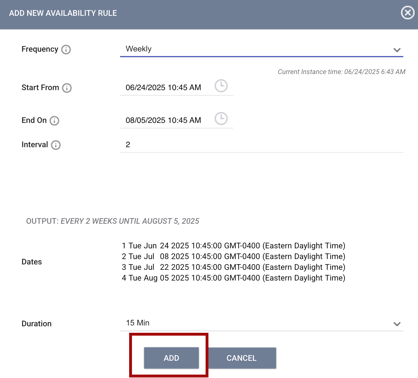Image resolution: width=418 pixels, height=378 pixels.
Task: Select the Tue Jul 08 2025 date line
Action: 233,256
